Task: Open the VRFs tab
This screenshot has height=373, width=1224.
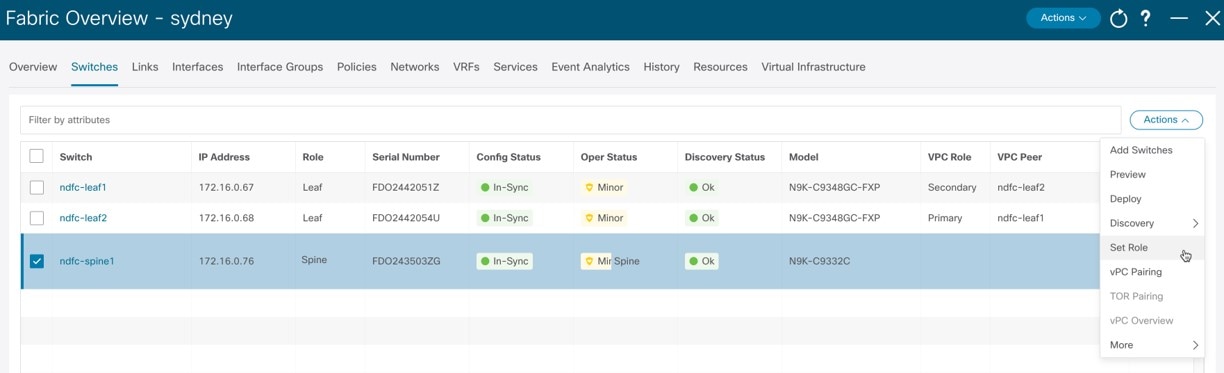Action: coord(466,67)
